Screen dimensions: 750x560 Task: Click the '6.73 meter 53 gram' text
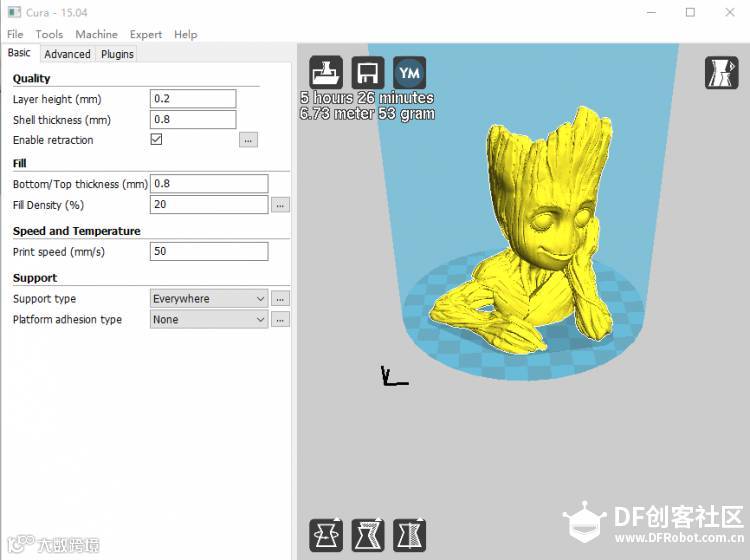[367, 113]
